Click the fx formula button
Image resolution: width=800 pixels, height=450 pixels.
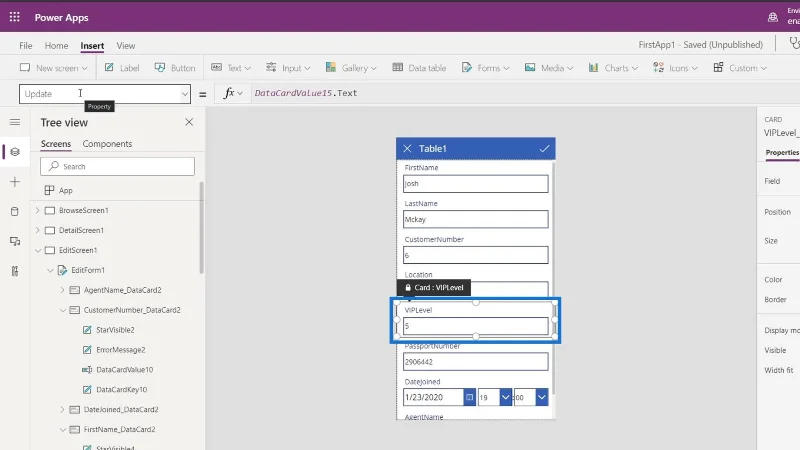tap(233, 93)
